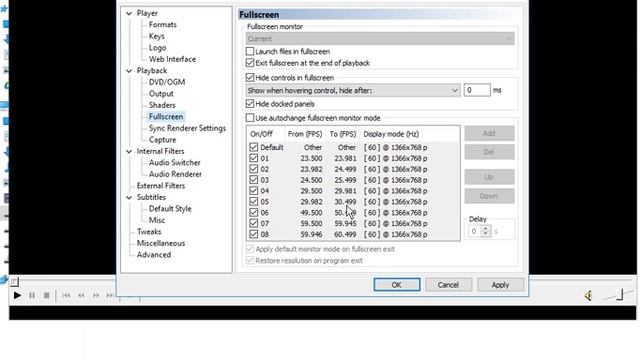
Task: Select Misc under Subtitles
Action: tap(157, 220)
